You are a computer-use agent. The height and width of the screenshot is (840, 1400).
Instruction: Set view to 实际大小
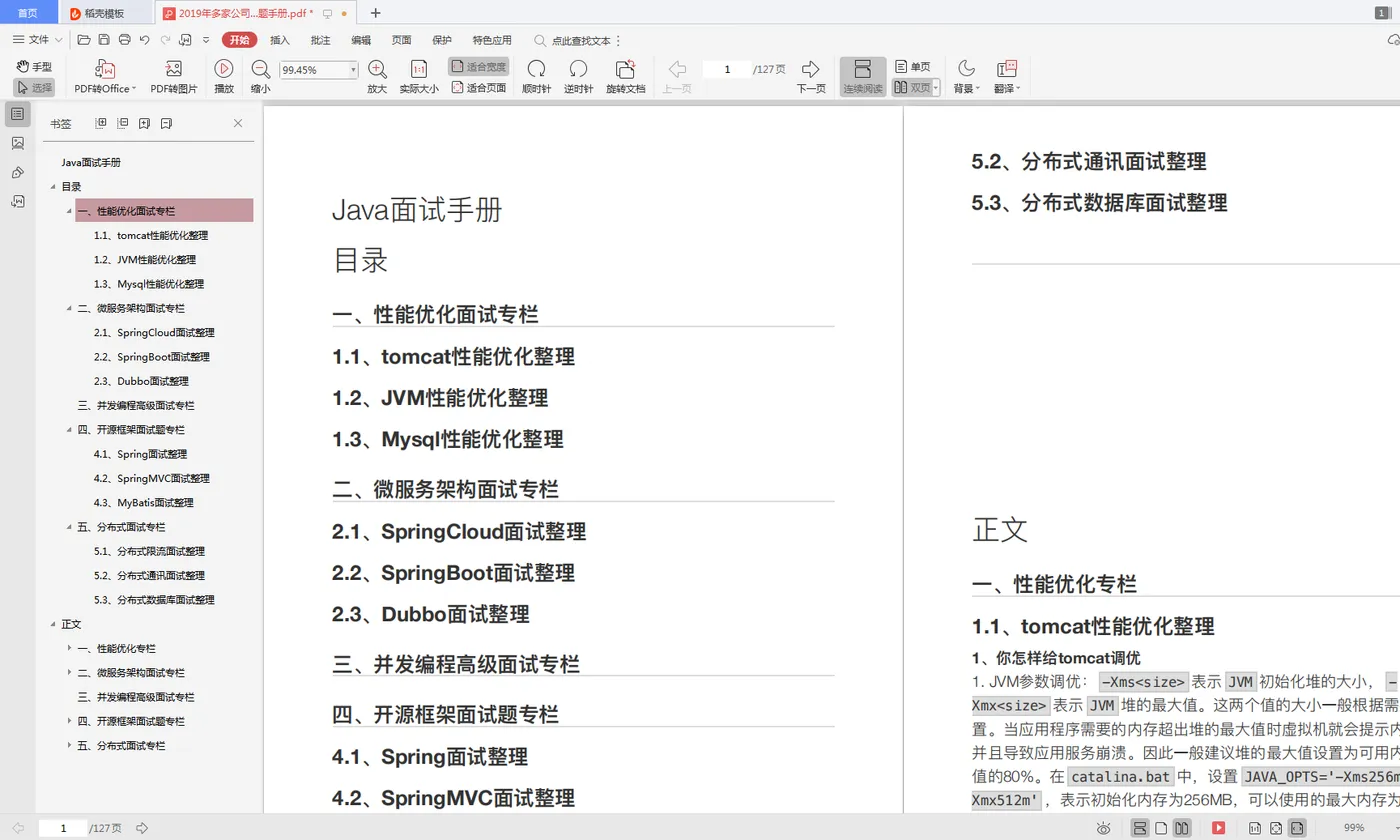419,77
